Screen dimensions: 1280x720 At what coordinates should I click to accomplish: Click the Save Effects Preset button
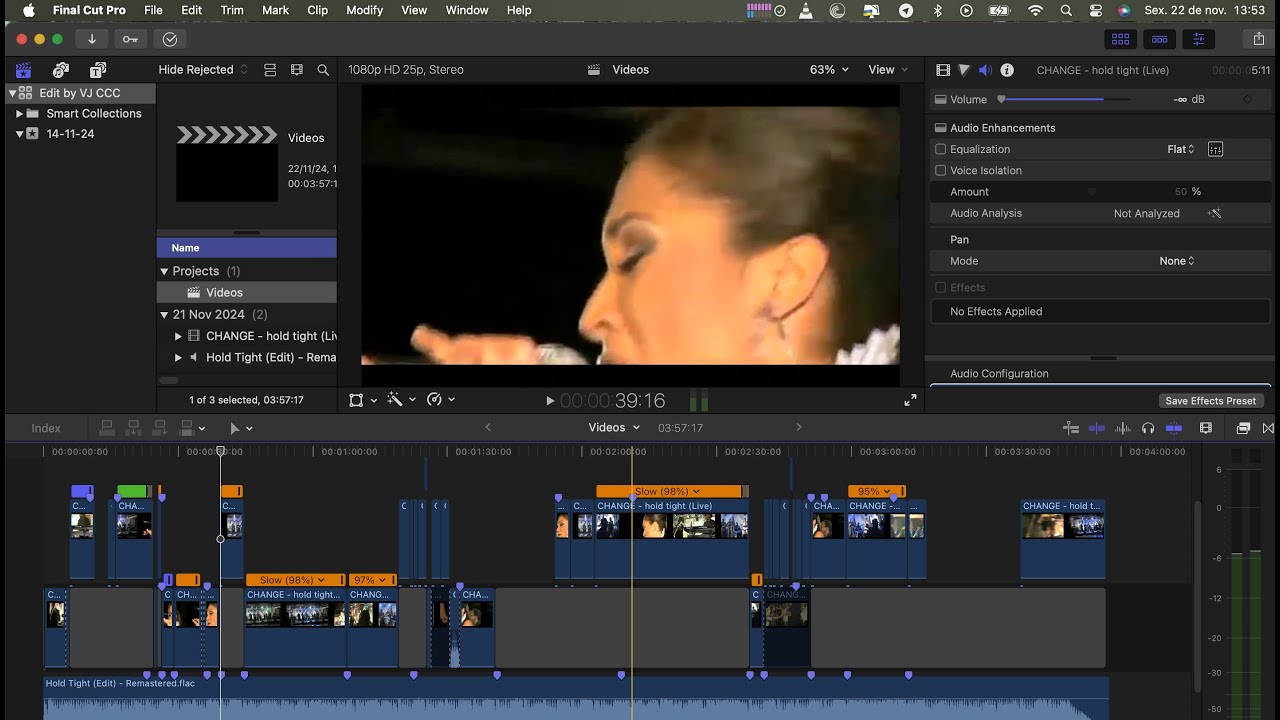(1210, 401)
